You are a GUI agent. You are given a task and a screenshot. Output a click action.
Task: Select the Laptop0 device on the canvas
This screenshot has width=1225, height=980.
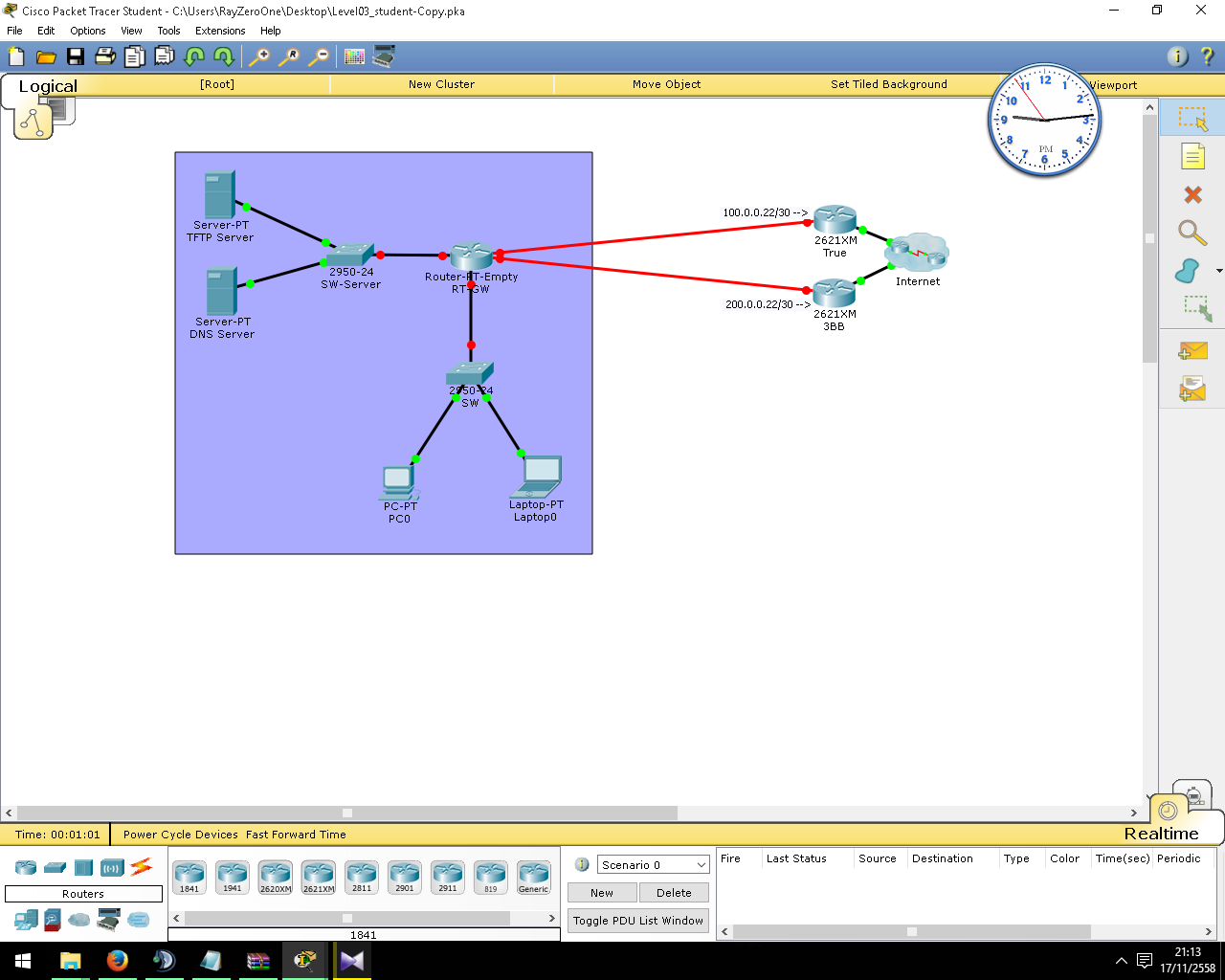click(x=538, y=476)
